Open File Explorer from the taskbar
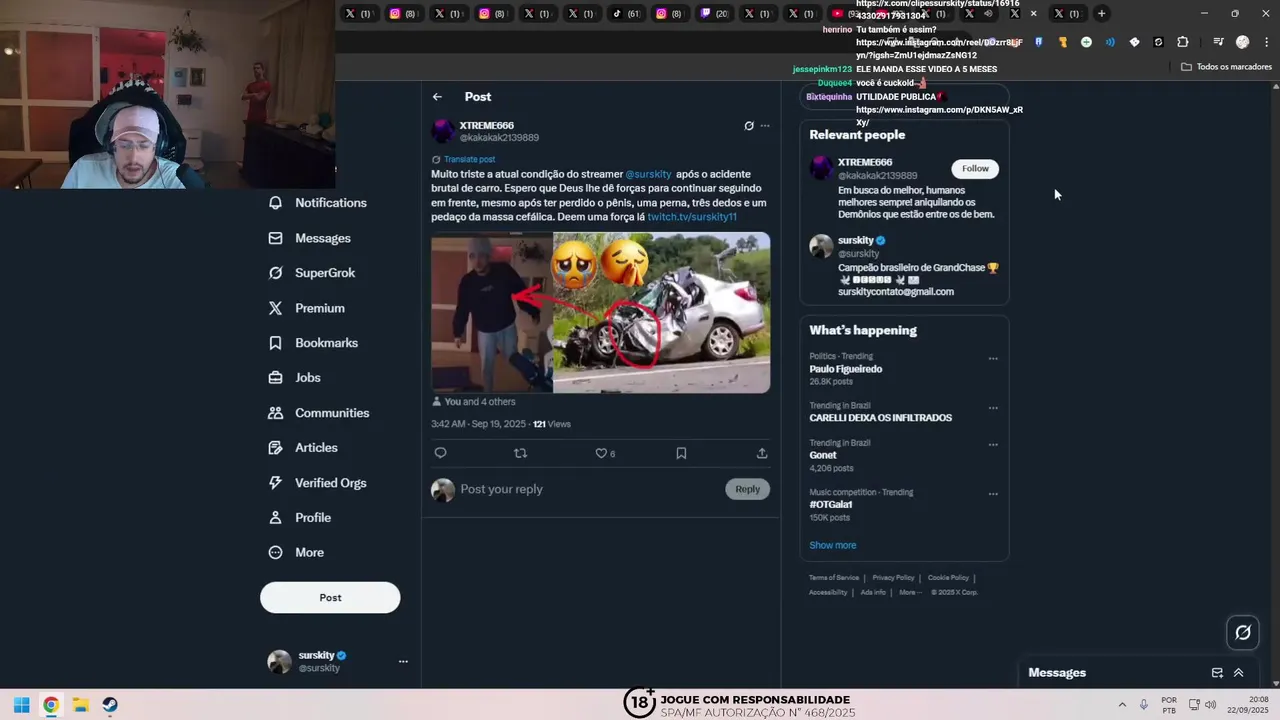 [x=80, y=705]
